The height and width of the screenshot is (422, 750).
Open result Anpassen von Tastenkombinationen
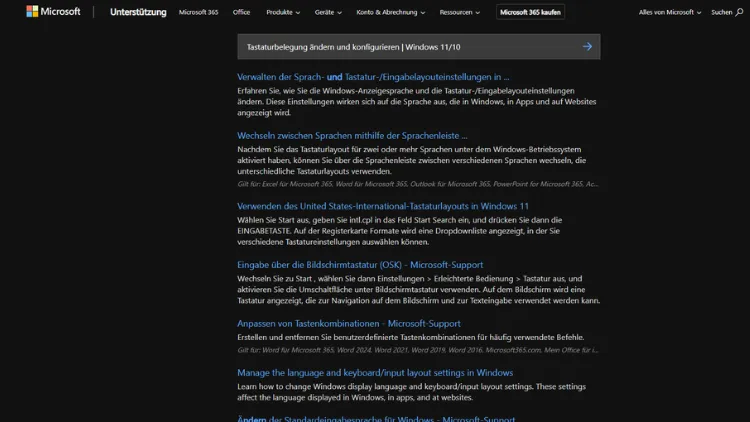349,323
